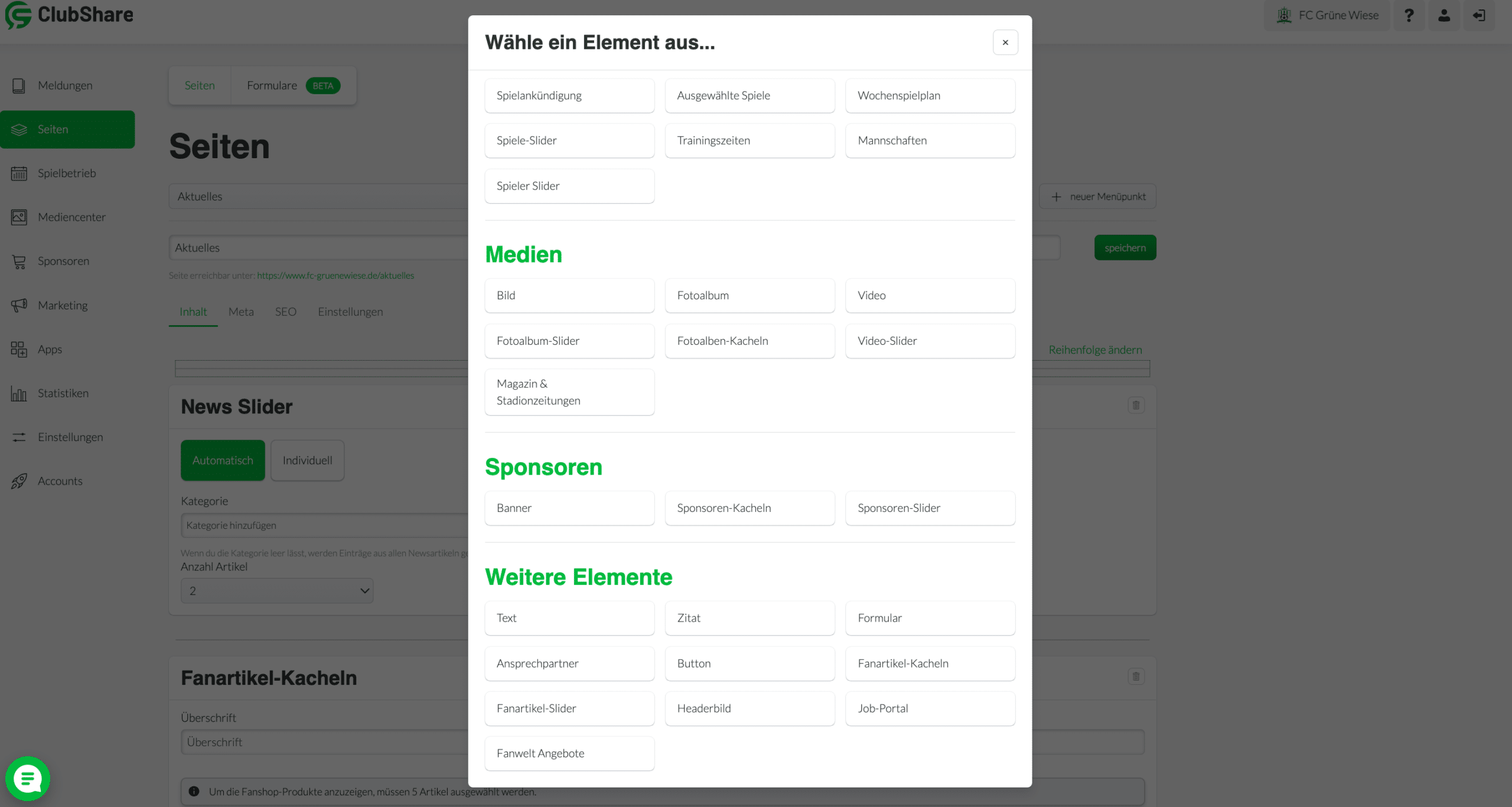Viewport: 1512px width, 807px height.
Task: Go to Spielbetrieb in the sidebar
Action: [x=67, y=174]
